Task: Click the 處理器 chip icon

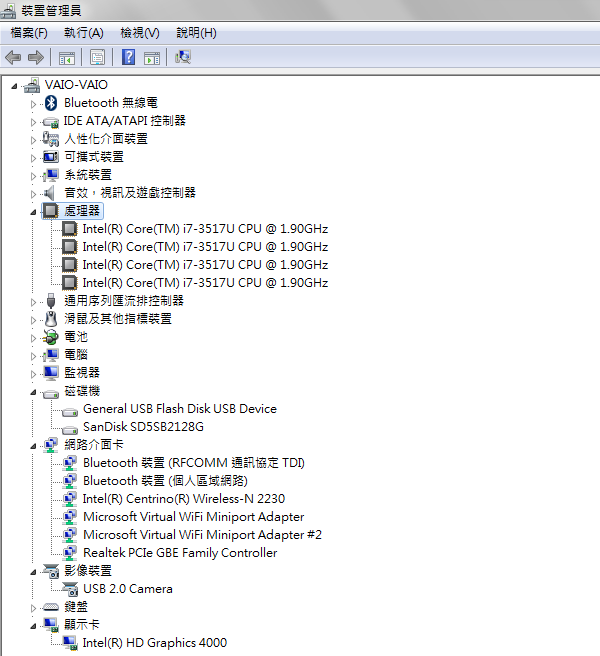Action: [x=51, y=211]
